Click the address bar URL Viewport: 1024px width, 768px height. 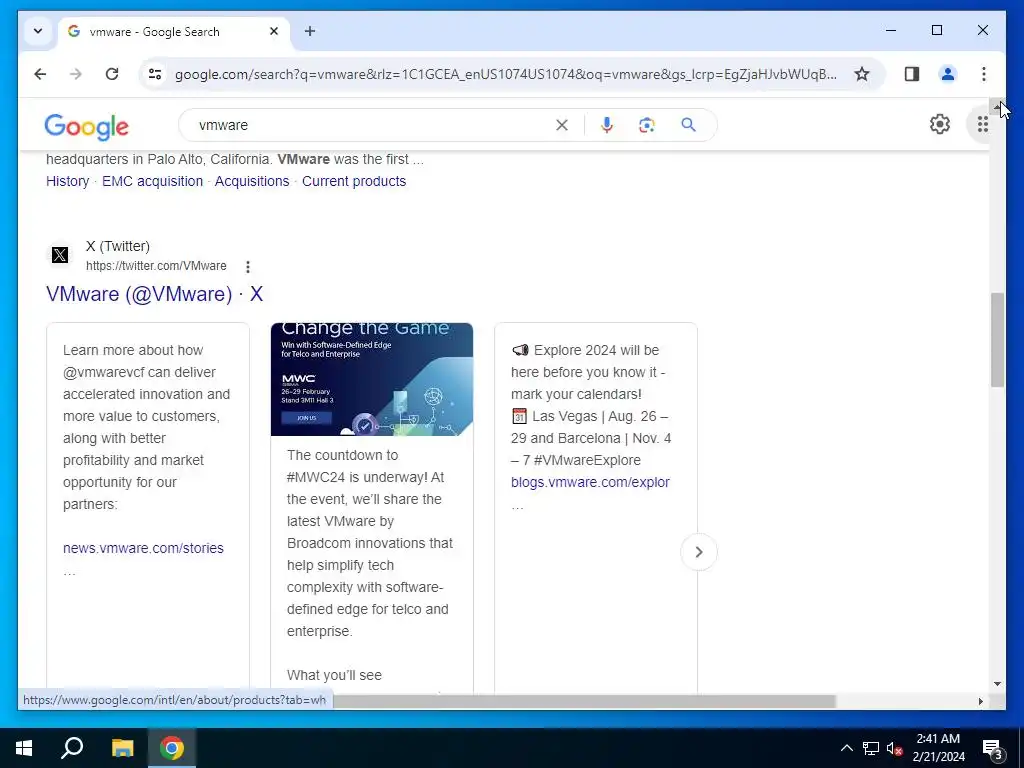(506, 74)
